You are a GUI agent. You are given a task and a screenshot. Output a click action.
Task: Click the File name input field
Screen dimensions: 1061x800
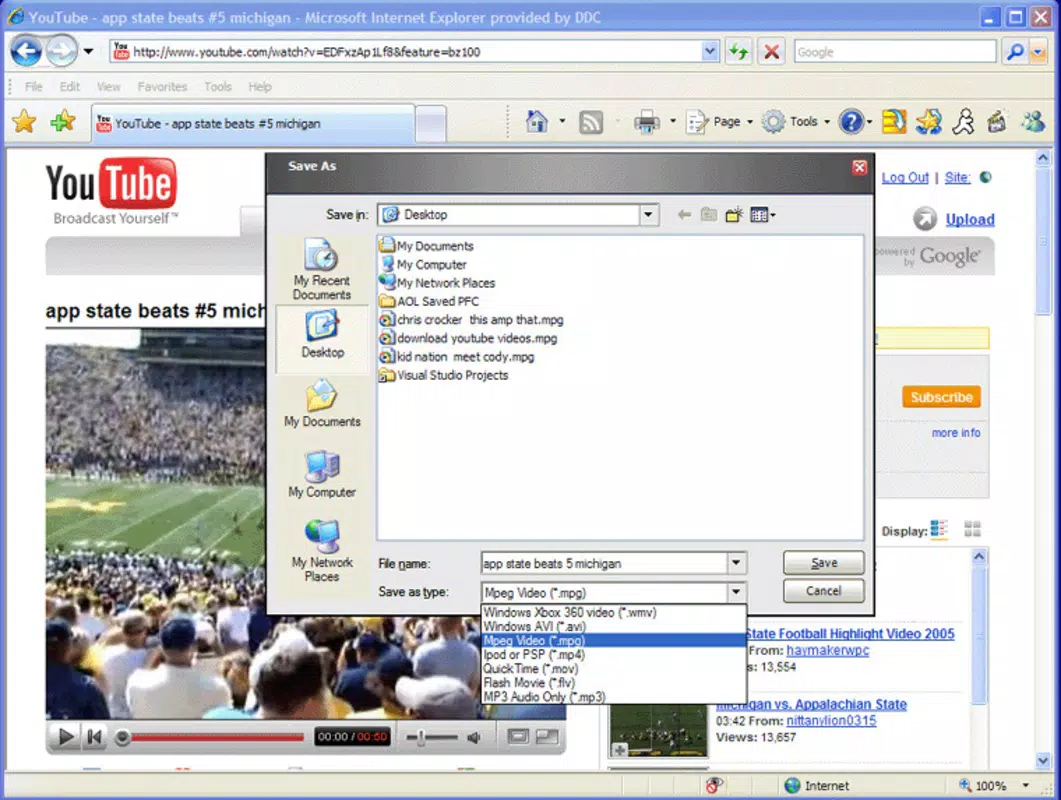click(604, 563)
